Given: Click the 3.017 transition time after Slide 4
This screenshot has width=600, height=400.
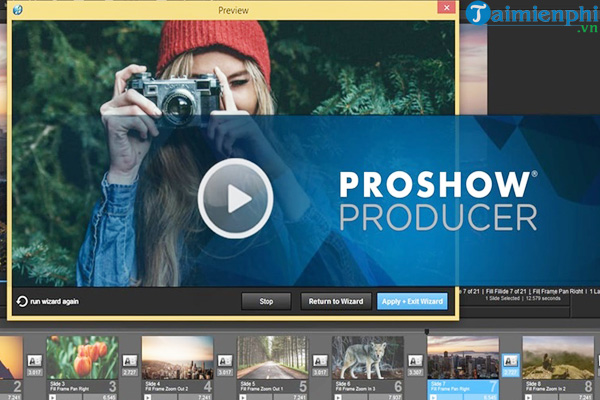Looking at the screenshot, I should coord(225,372).
